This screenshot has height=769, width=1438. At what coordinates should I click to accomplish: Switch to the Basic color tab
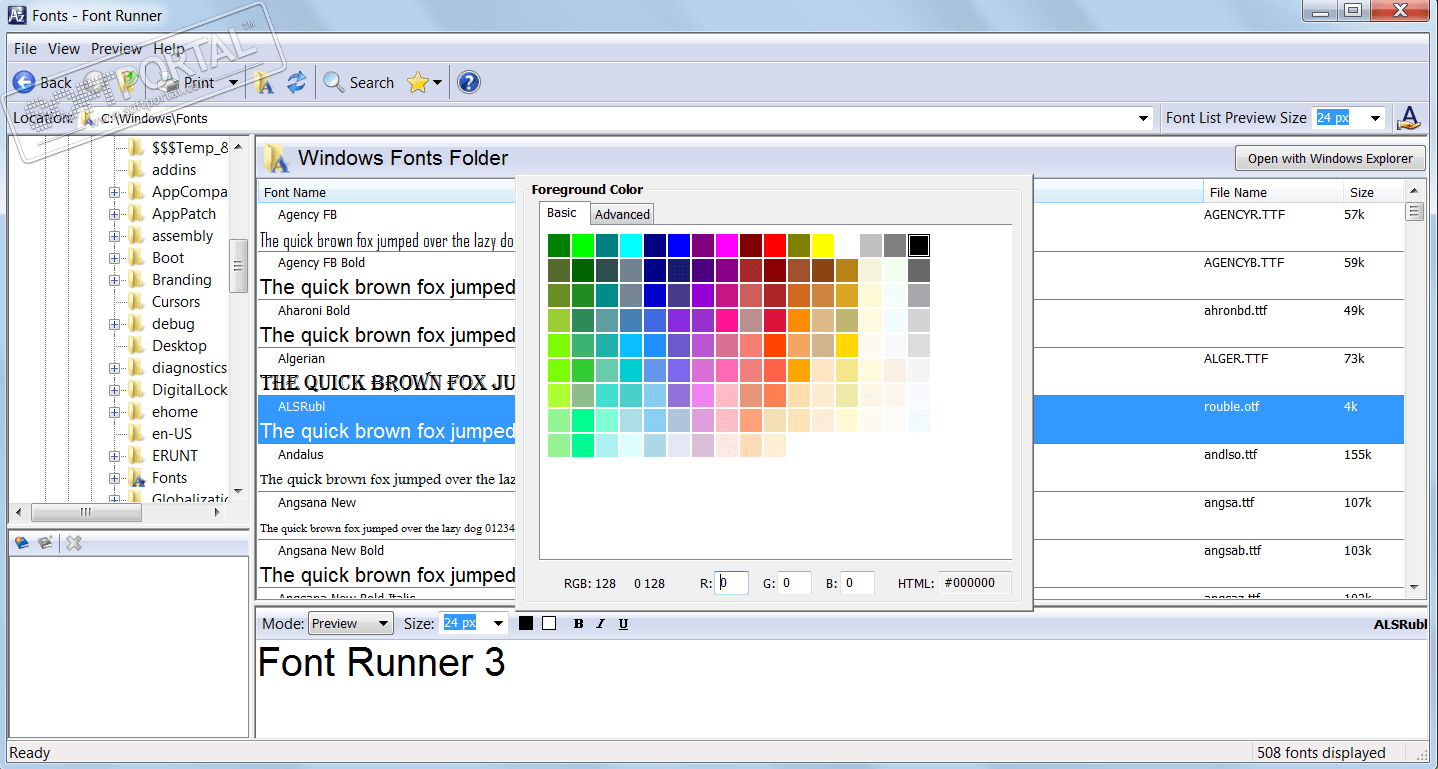[562, 213]
